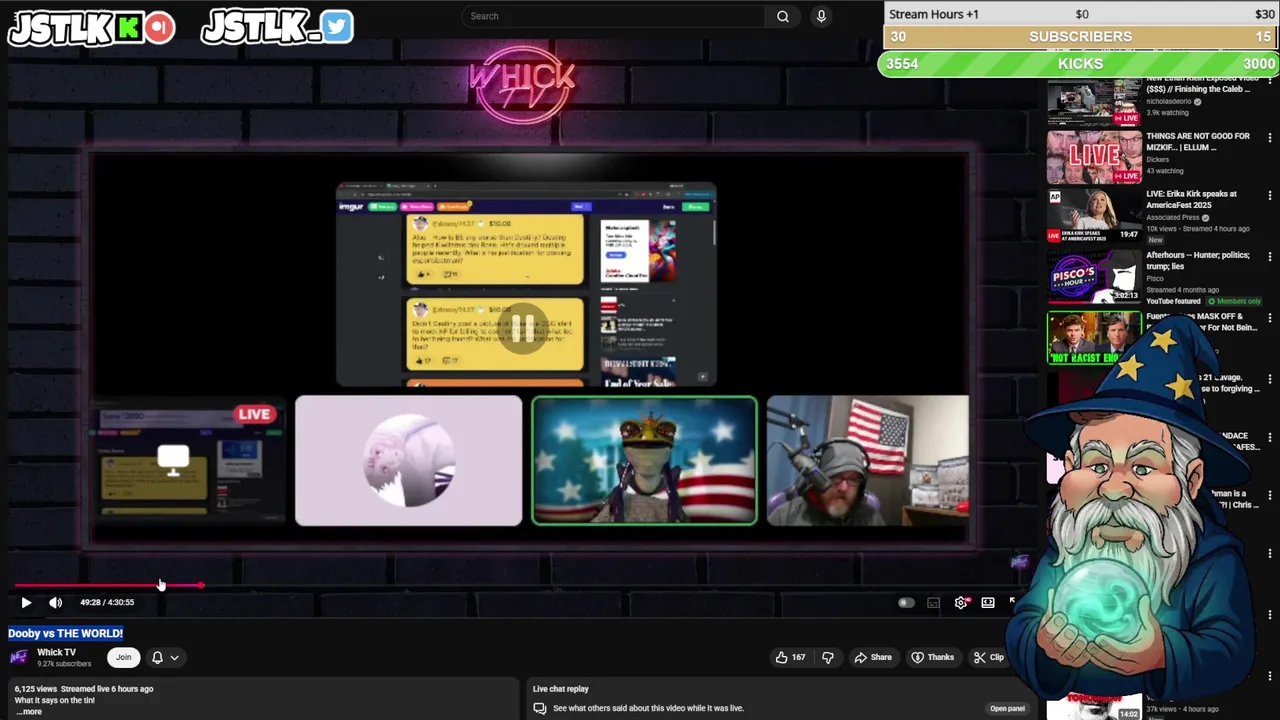
Task: Click the 'What it says on the tin!' description
Action: (55, 700)
